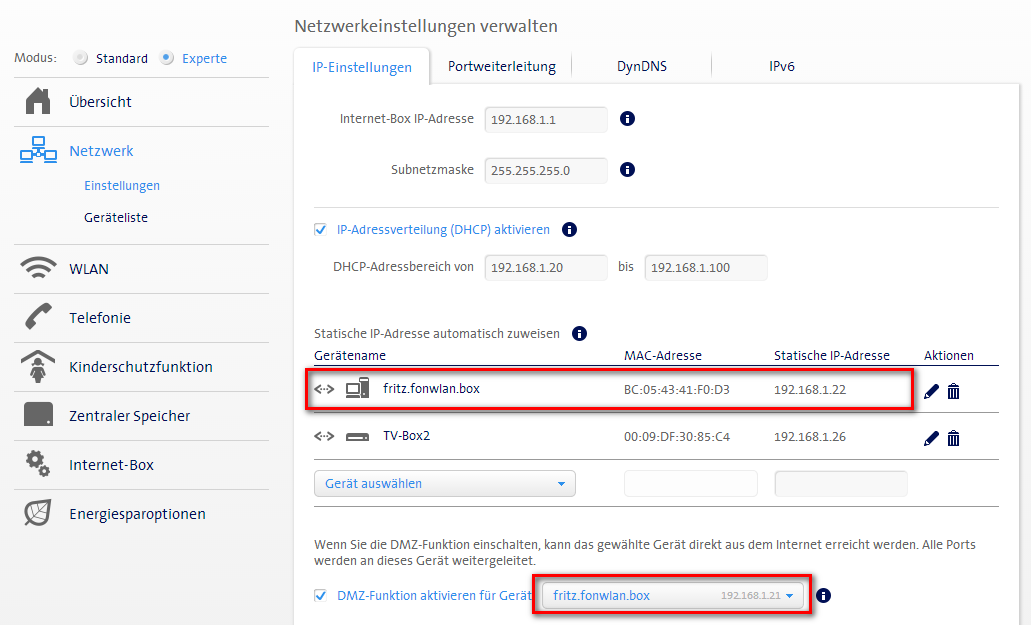This screenshot has width=1031, height=625.
Task: Show info for Internet-Box IP-Adresse
Action: point(628,119)
